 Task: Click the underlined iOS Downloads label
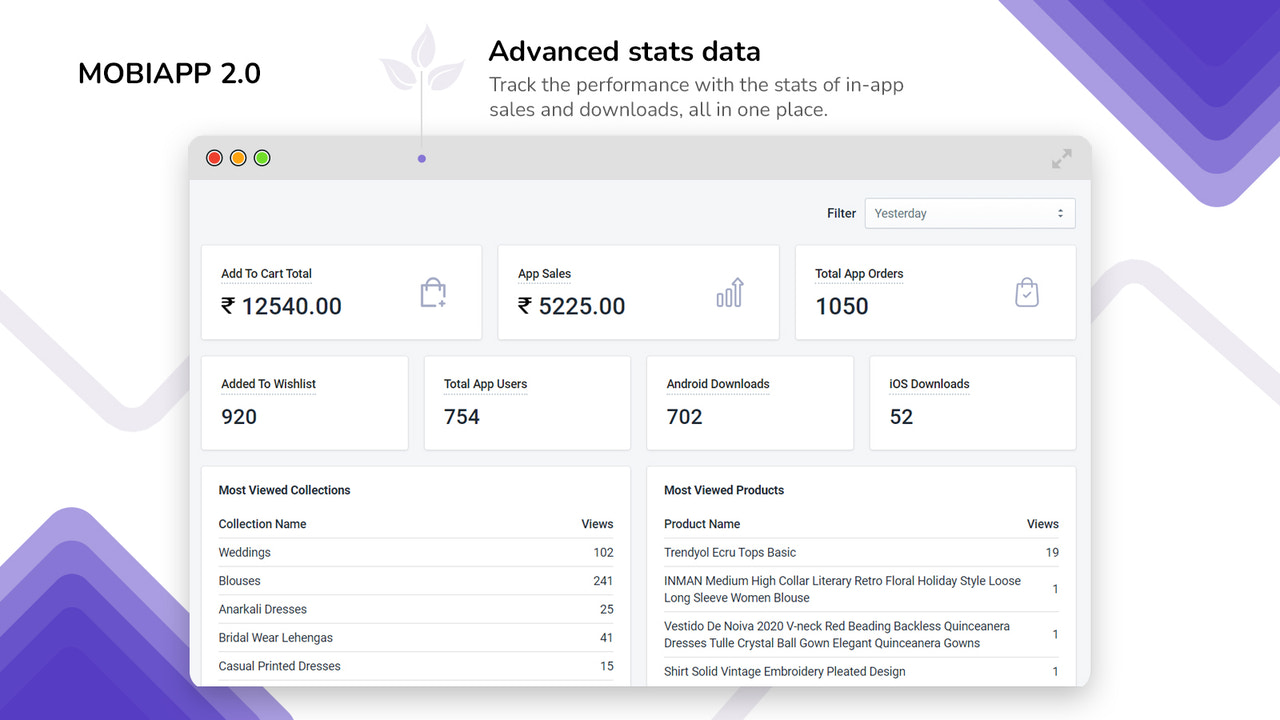click(x=930, y=383)
